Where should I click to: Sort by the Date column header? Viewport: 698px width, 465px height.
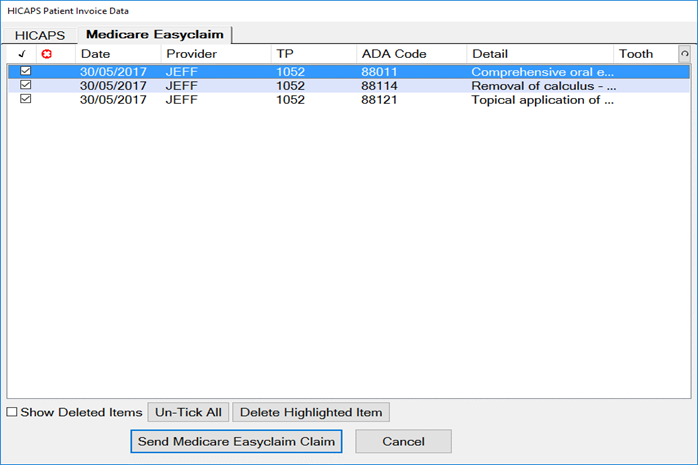(118, 54)
